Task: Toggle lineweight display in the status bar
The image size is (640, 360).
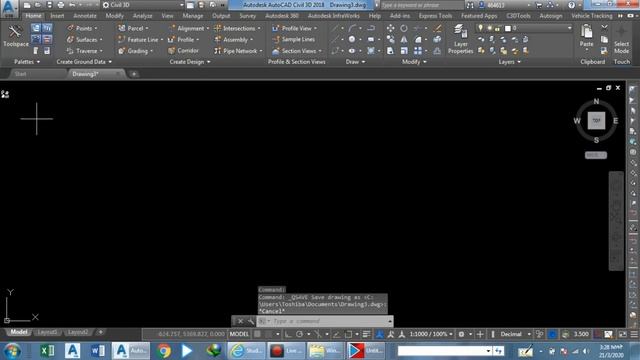Action: [x=367, y=334]
